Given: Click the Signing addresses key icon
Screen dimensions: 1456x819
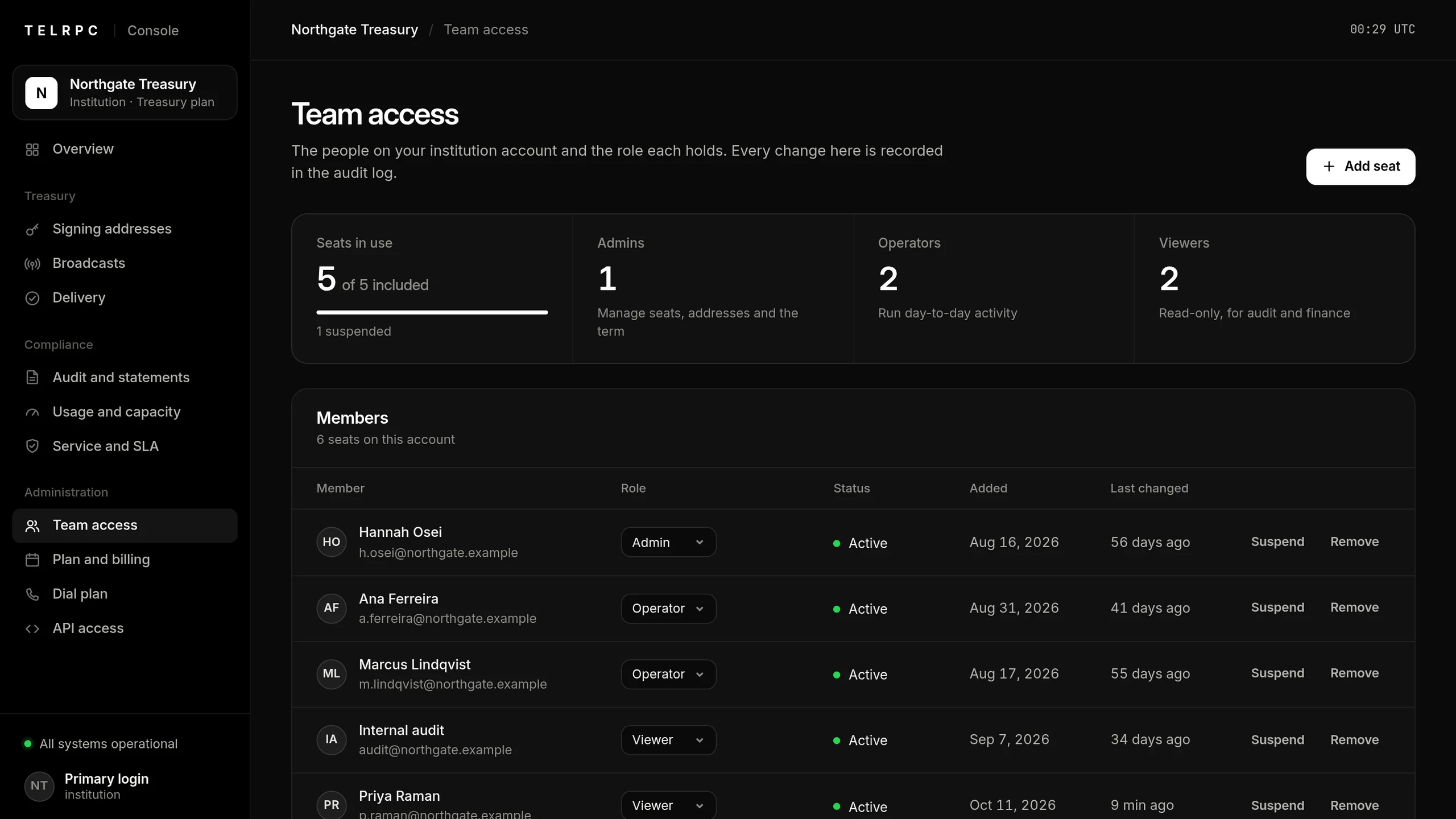Looking at the screenshot, I should pos(32,229).
